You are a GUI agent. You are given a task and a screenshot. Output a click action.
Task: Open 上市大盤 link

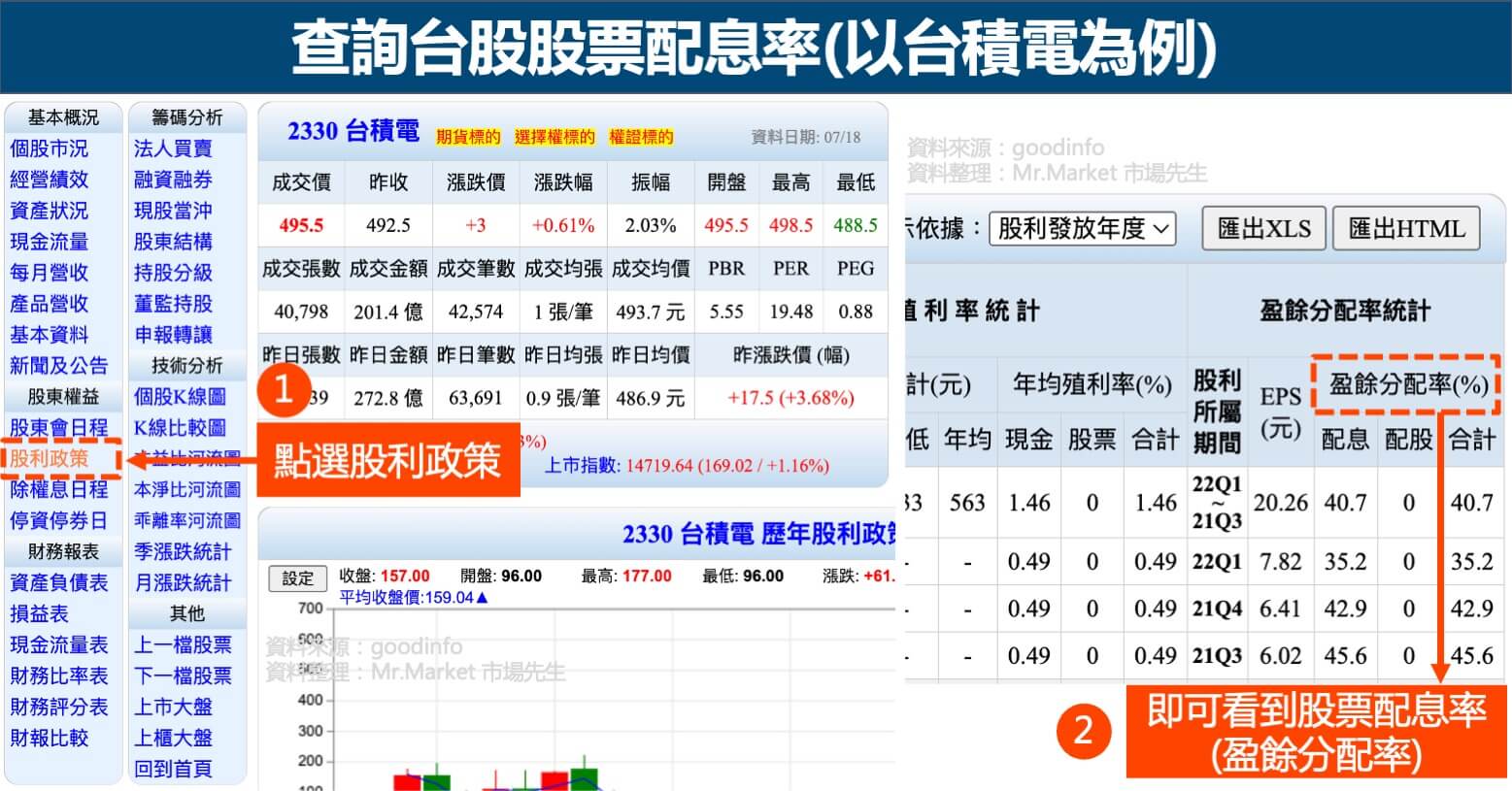(173, 707)
